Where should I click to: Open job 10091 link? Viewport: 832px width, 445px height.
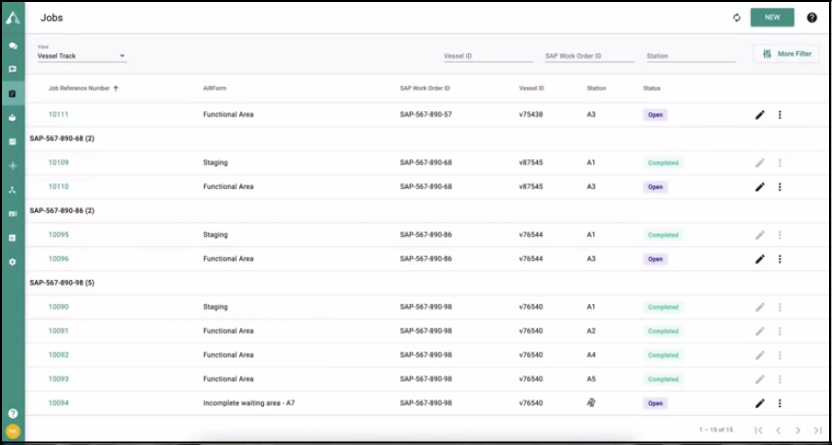[58, 331]
